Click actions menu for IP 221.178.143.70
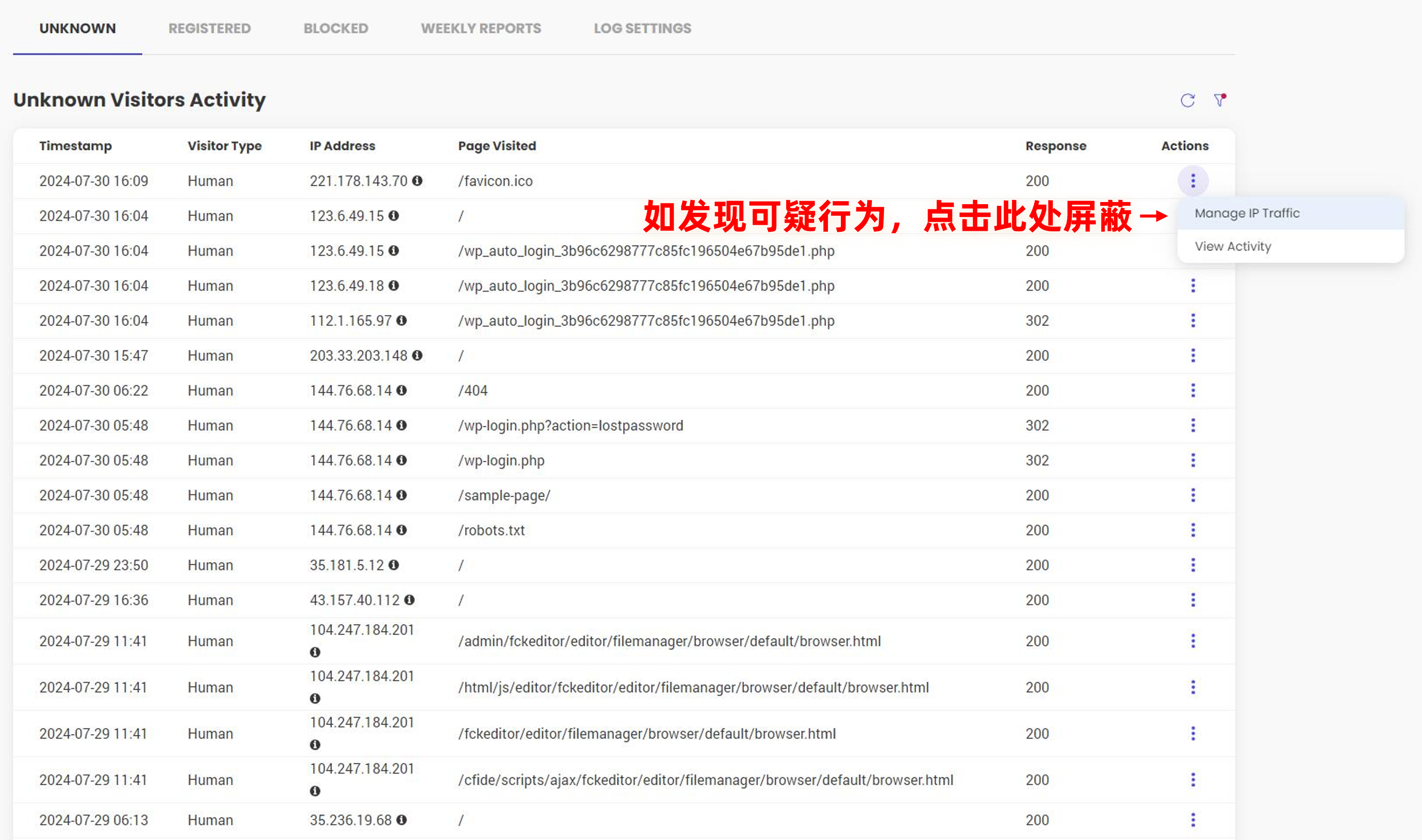1422x840 pixels. [x=1193, y=181]
